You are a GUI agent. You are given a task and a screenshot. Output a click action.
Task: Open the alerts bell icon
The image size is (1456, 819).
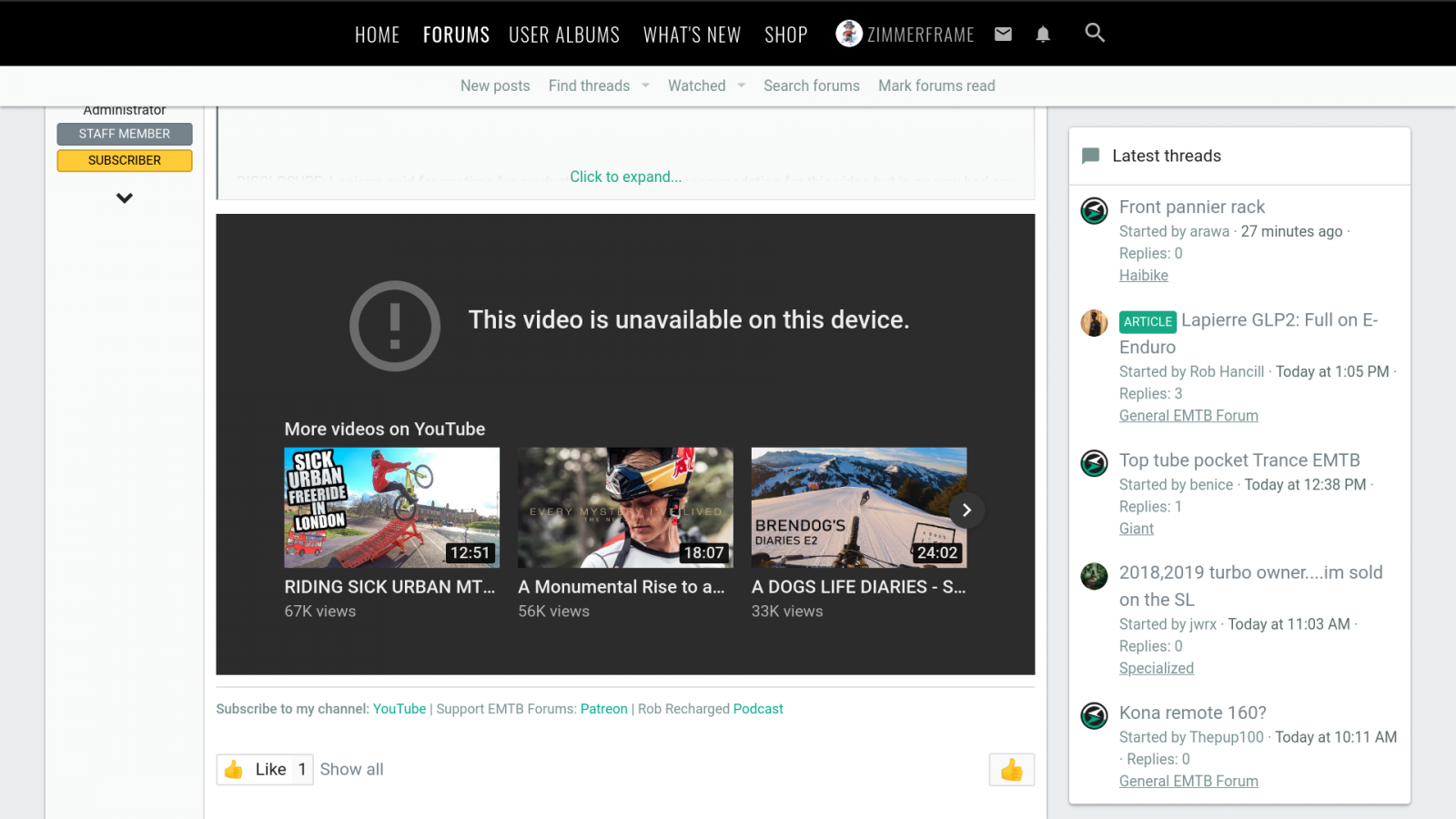tap(1043, 35)
